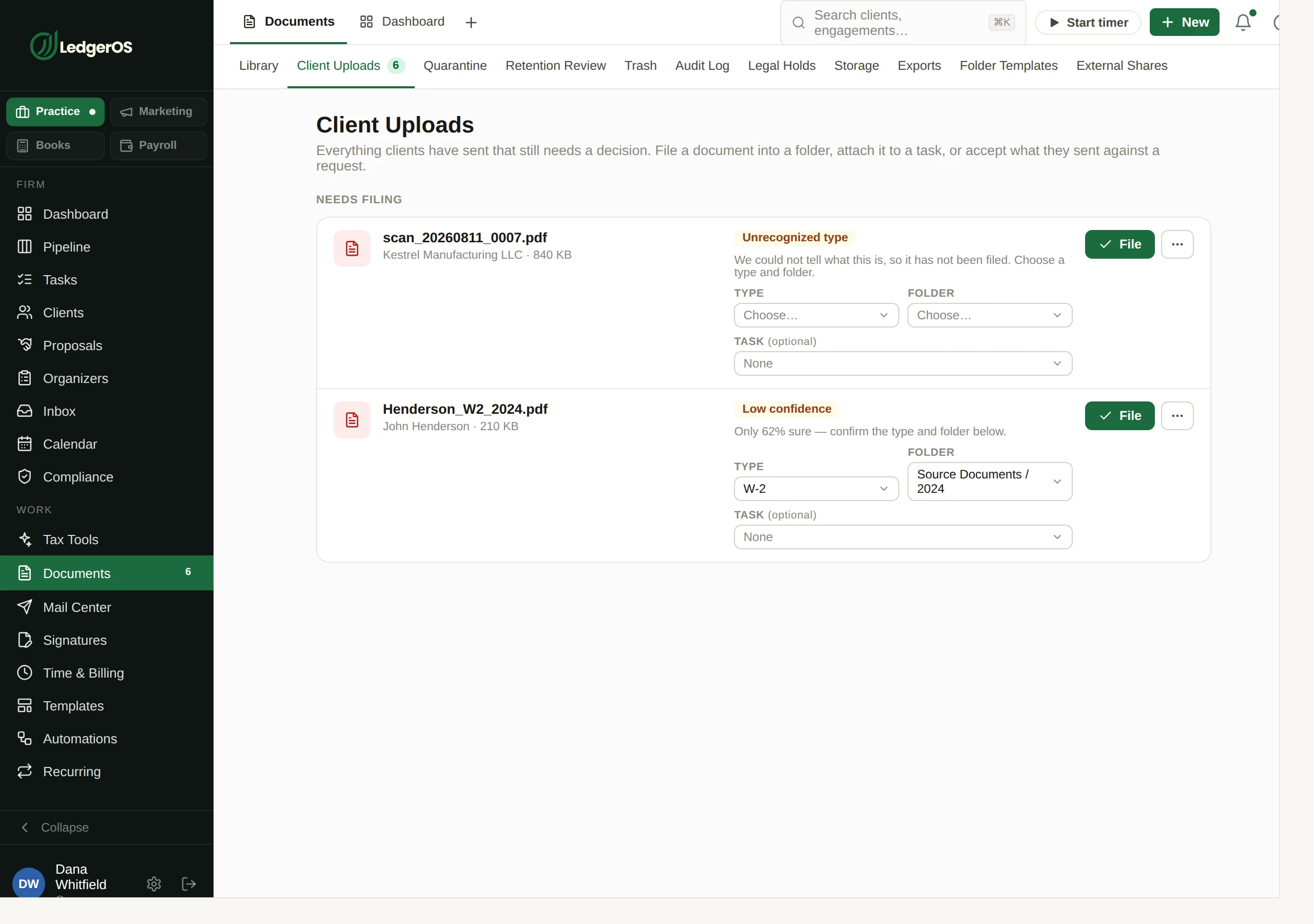Open settings gear next to Dana Whitfield

coord(153,884)
